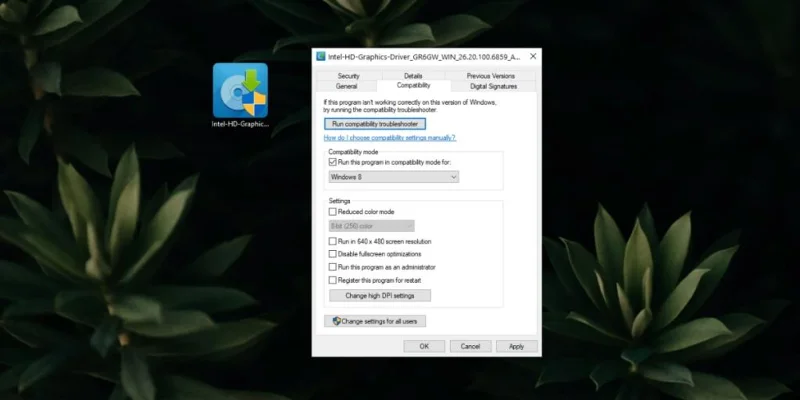The image size is (800, 400).
Task: Click the shield icon on Change settings button
Action: click(x=336, y=321)
